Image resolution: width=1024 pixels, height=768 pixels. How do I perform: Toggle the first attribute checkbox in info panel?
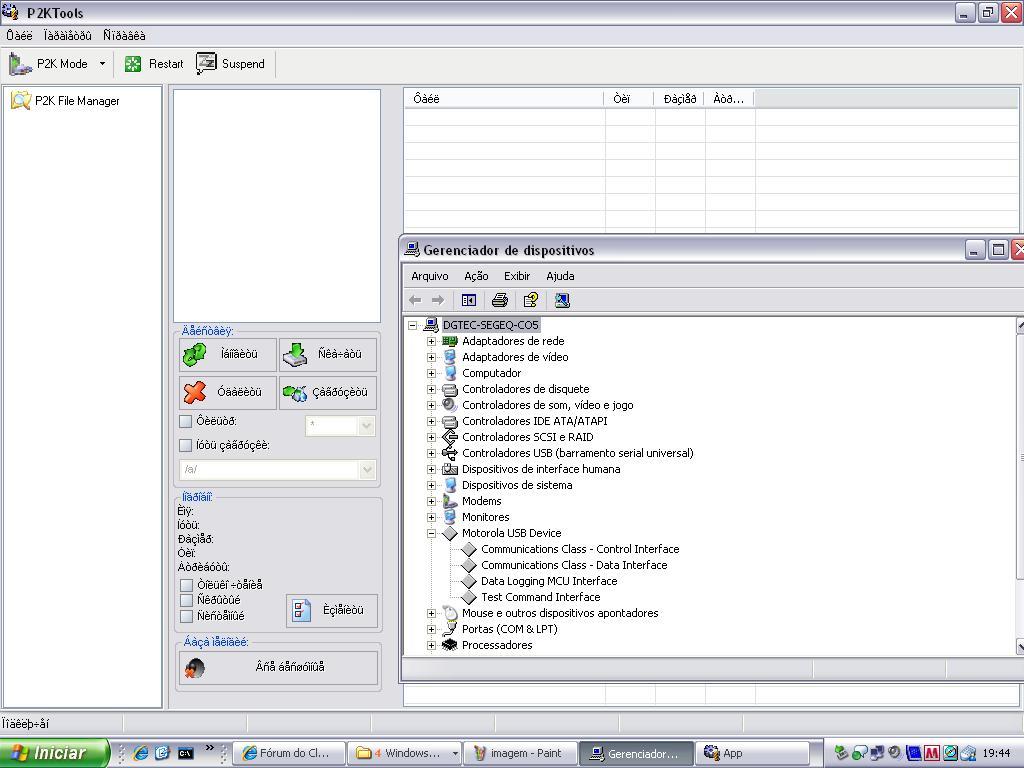187,585
